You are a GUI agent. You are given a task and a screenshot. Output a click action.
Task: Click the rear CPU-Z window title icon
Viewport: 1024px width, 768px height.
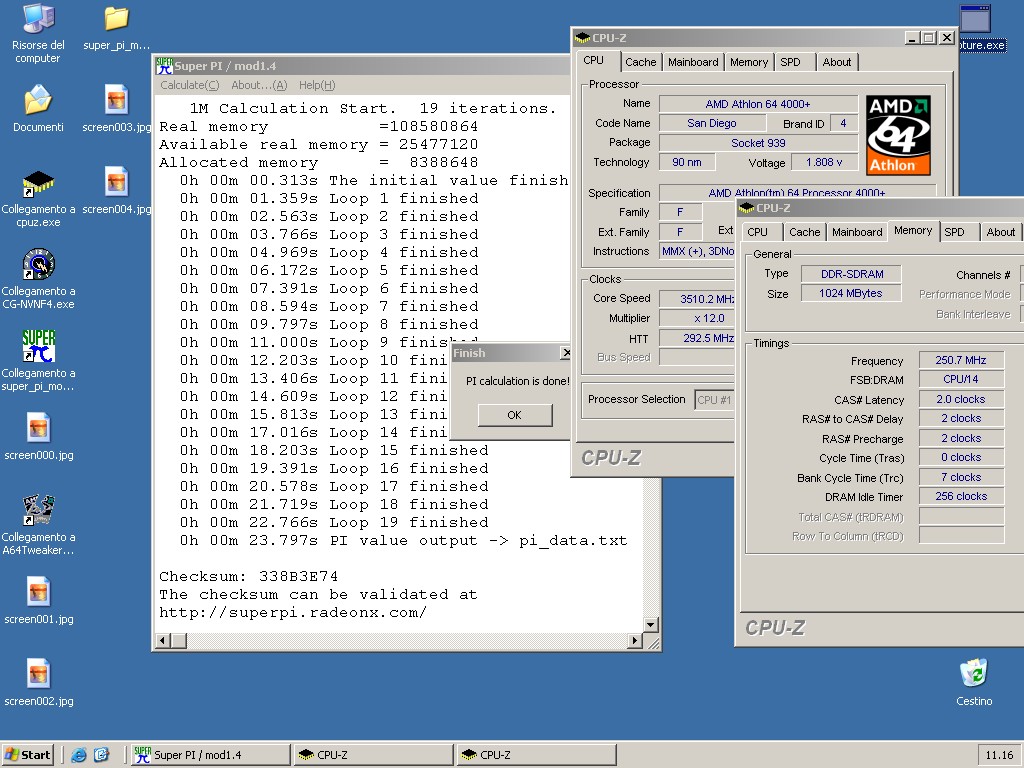tap(583, 38)
